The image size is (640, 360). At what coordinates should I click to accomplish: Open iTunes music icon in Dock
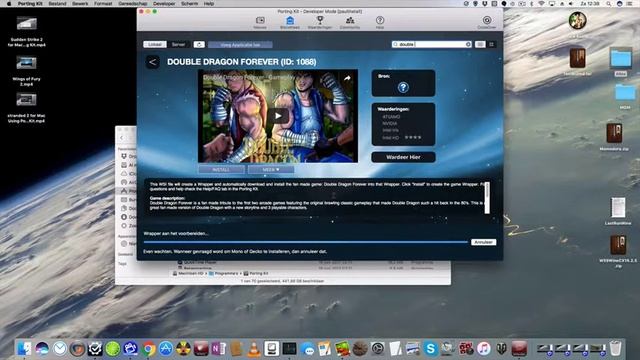[x=483, y=349]
